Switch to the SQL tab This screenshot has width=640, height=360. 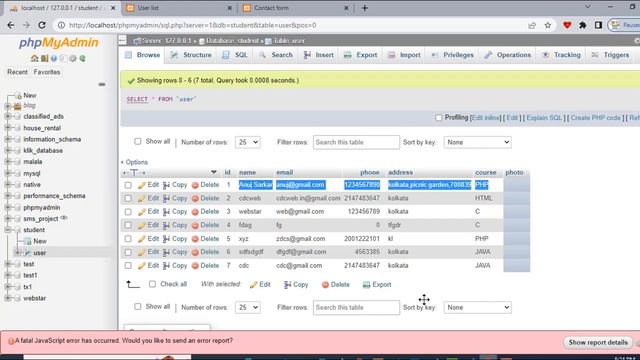235,55
